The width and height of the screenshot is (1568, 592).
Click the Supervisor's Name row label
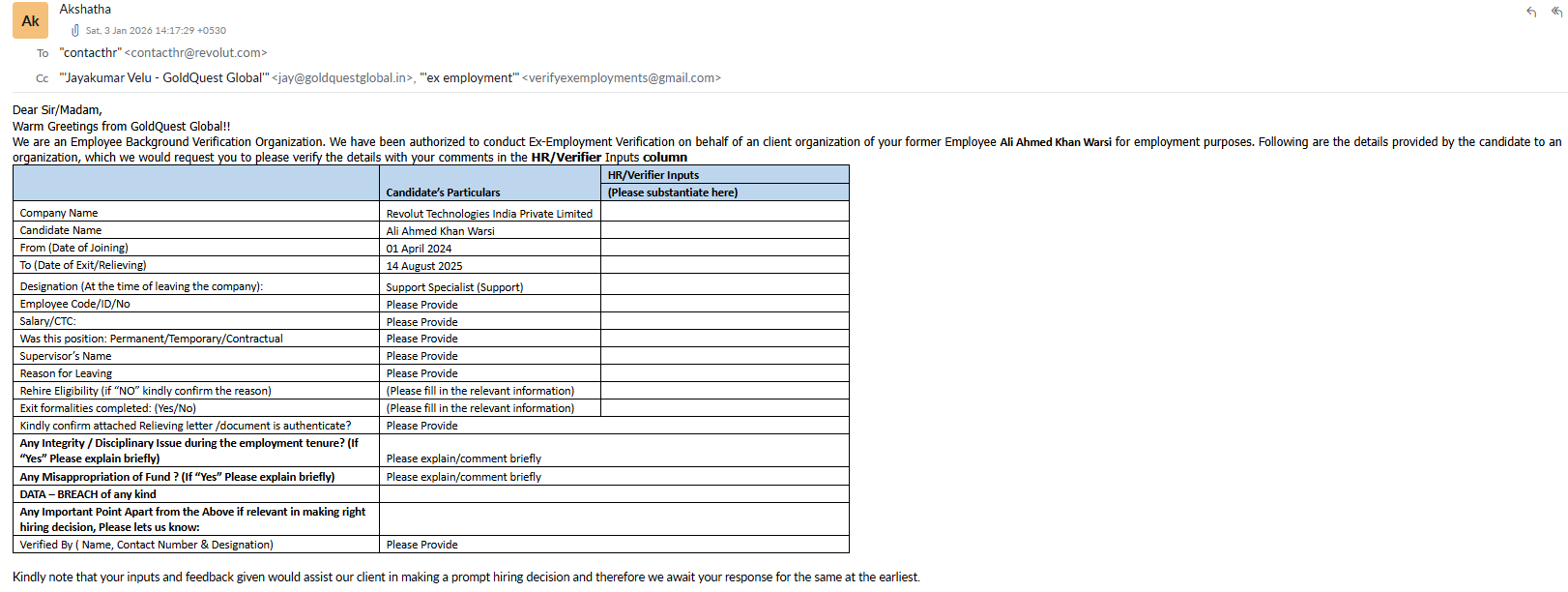tap(66, 356)
